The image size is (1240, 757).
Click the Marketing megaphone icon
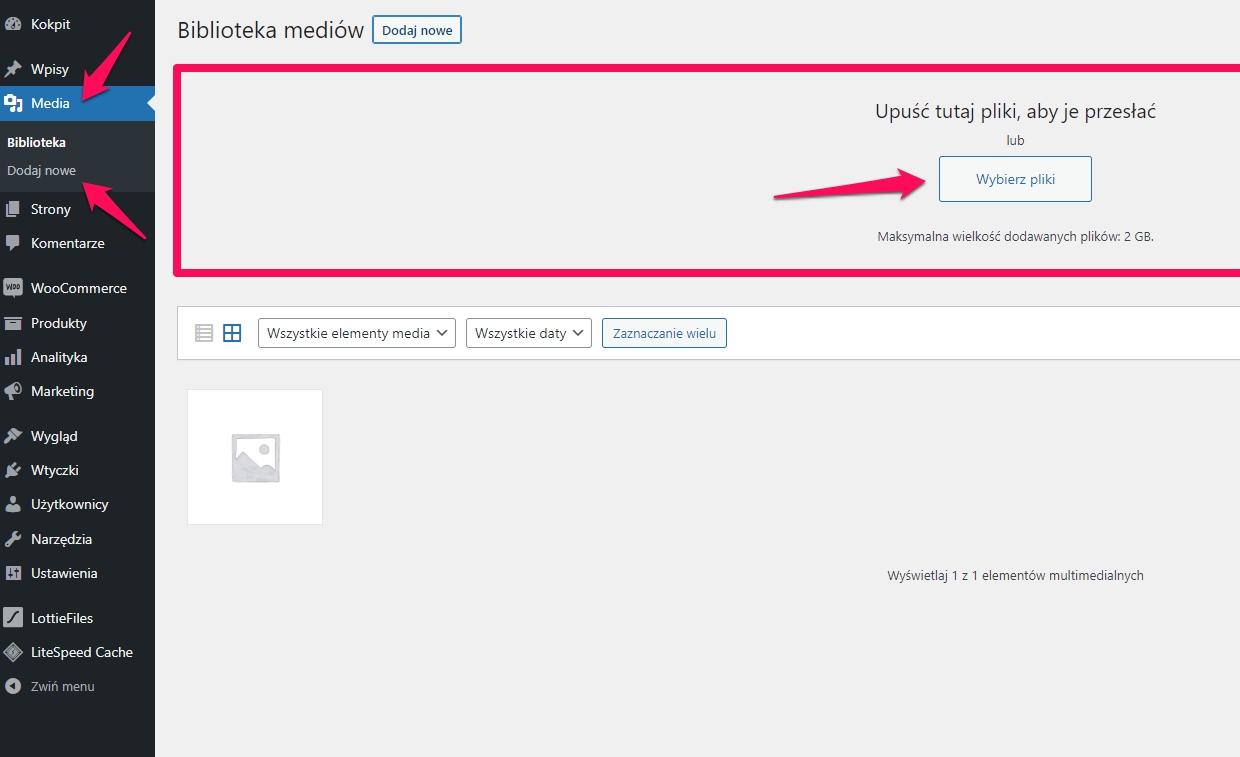[x=13, y=391]
